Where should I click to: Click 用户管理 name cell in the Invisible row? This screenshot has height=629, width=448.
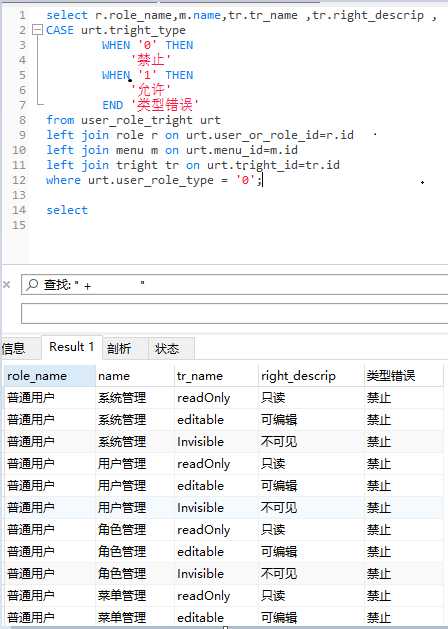click(135, 508)
